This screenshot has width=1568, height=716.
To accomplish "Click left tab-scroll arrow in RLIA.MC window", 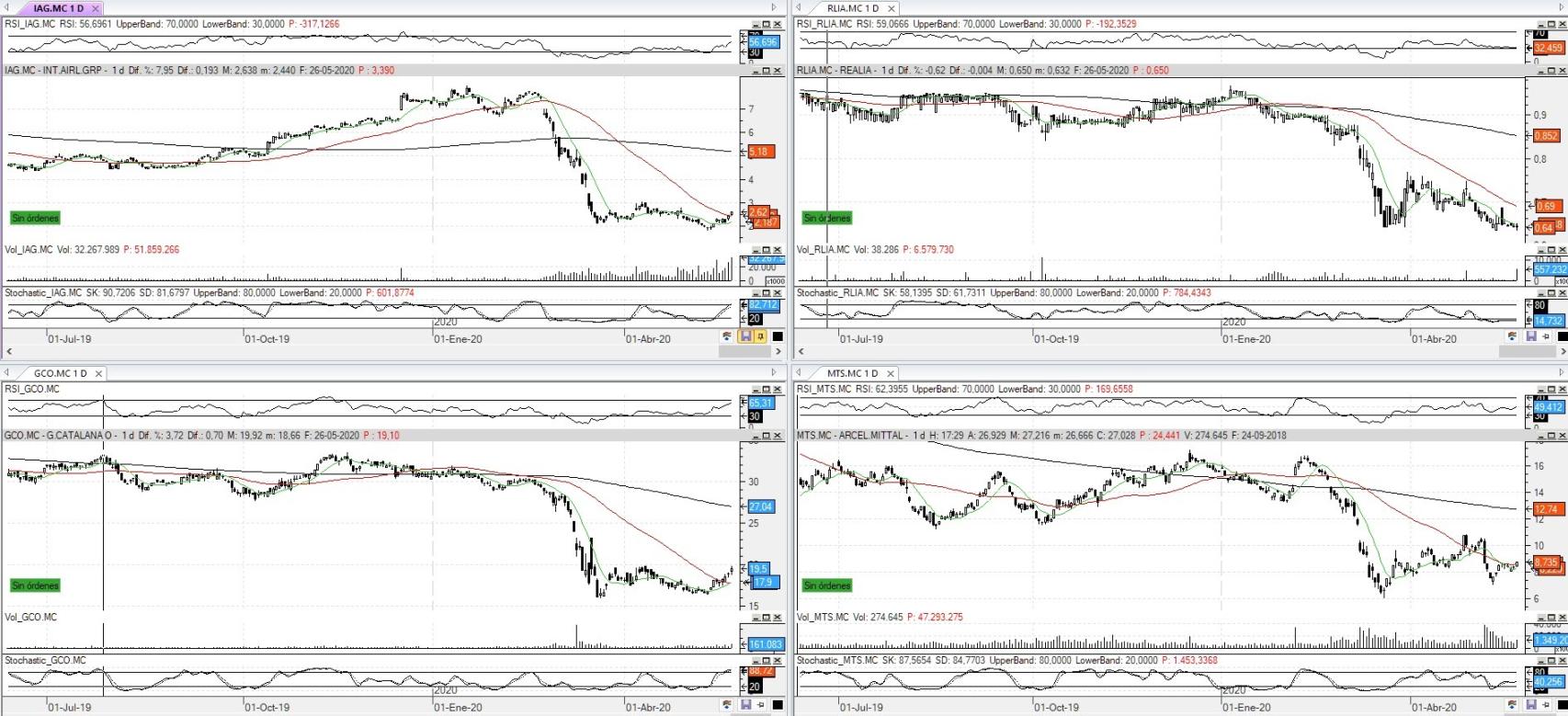I will 798,7.
